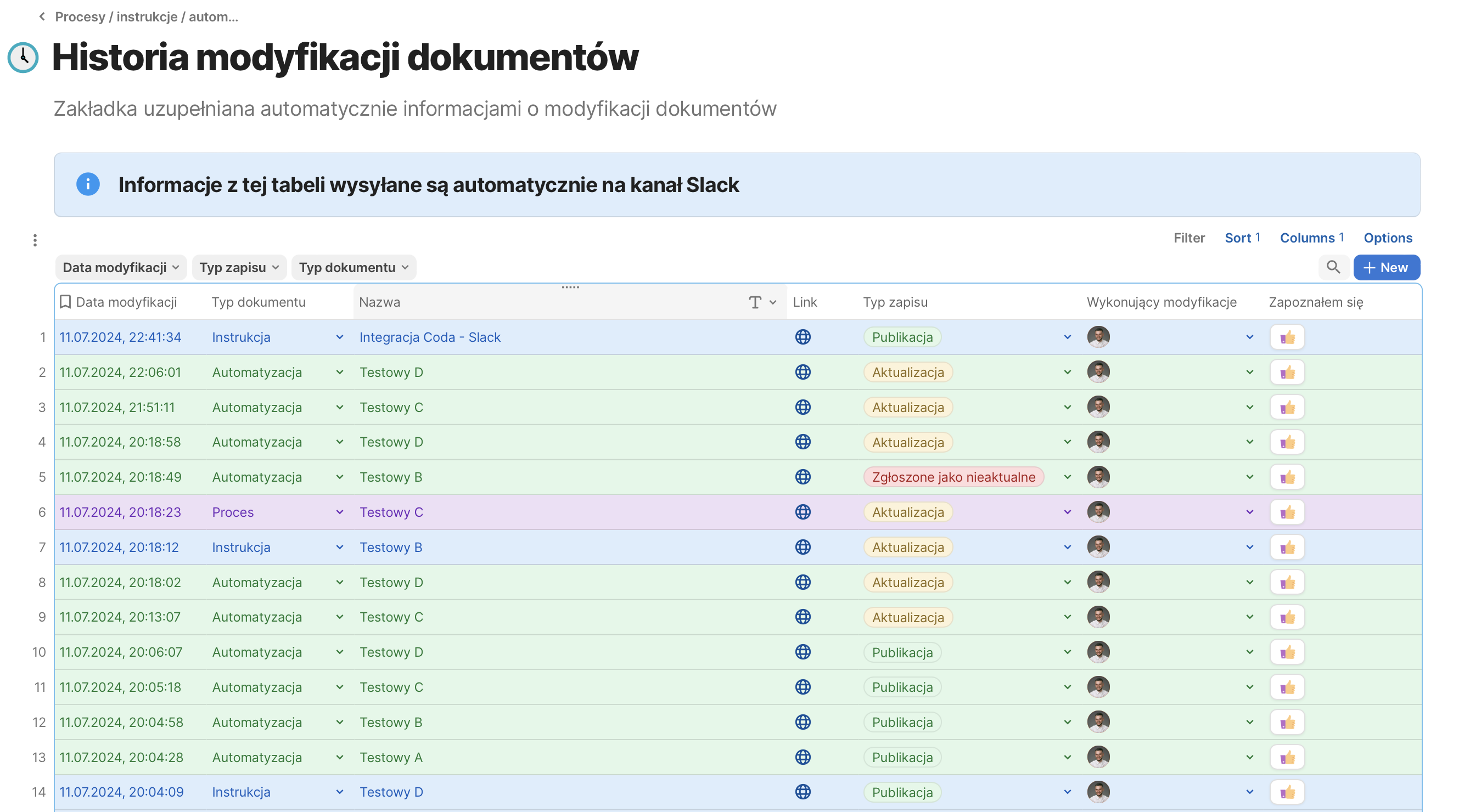Click the clock page icon by the title
Image resolution: width=1470 pixels, height=812 pixels.
(x=23, y=58)
